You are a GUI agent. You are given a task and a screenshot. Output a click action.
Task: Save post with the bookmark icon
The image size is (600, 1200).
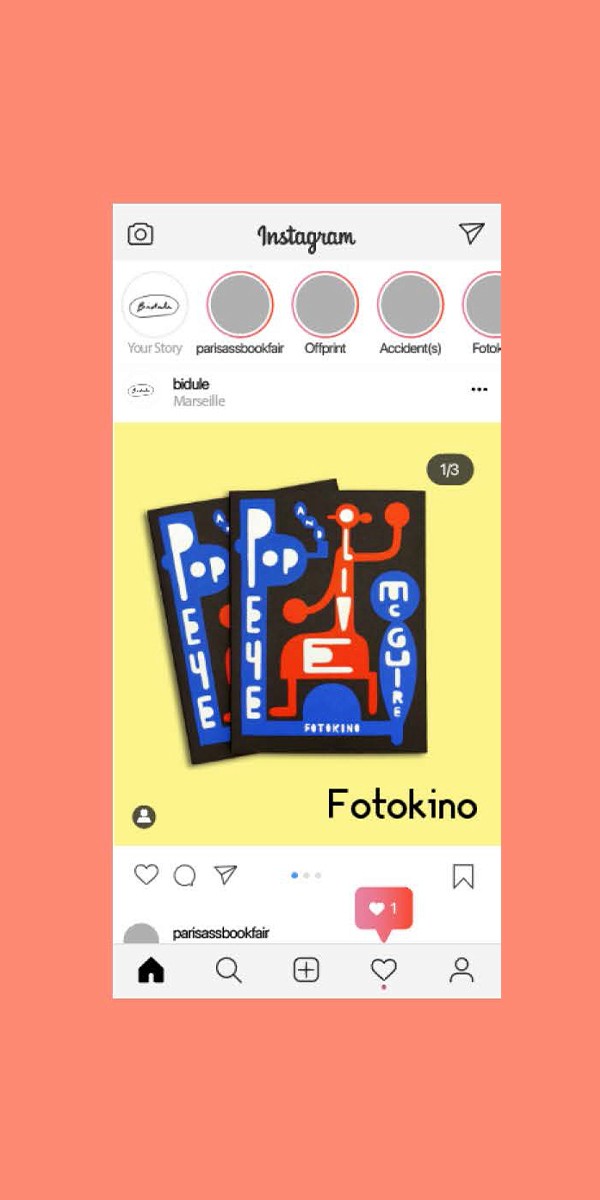pyautogui.click(x=463, y=876)
